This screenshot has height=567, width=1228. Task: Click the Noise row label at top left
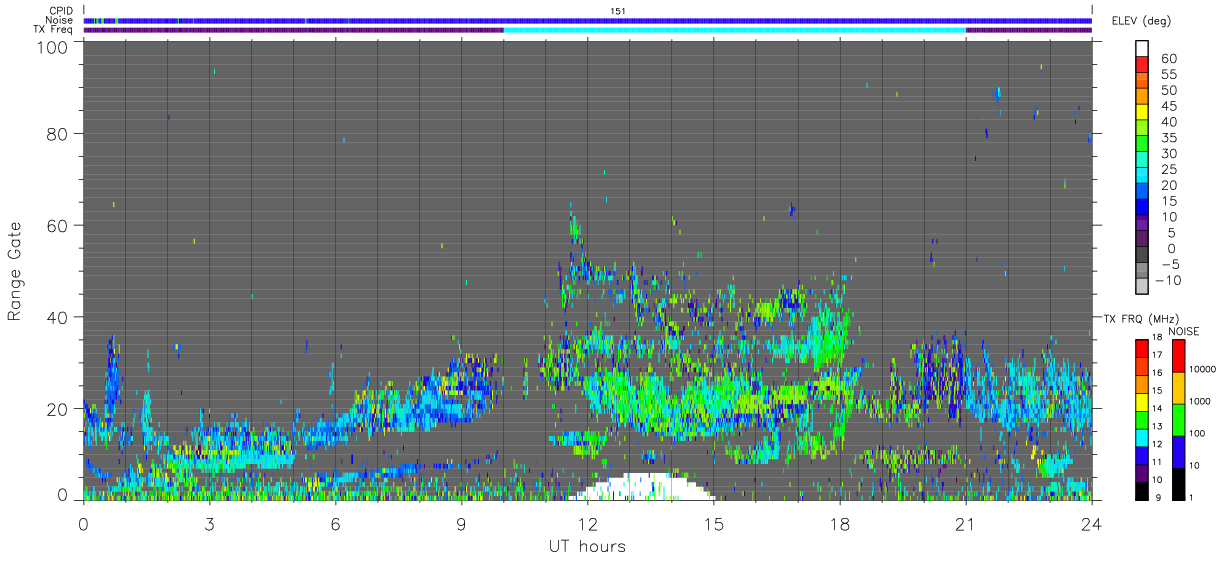(60, 20)
